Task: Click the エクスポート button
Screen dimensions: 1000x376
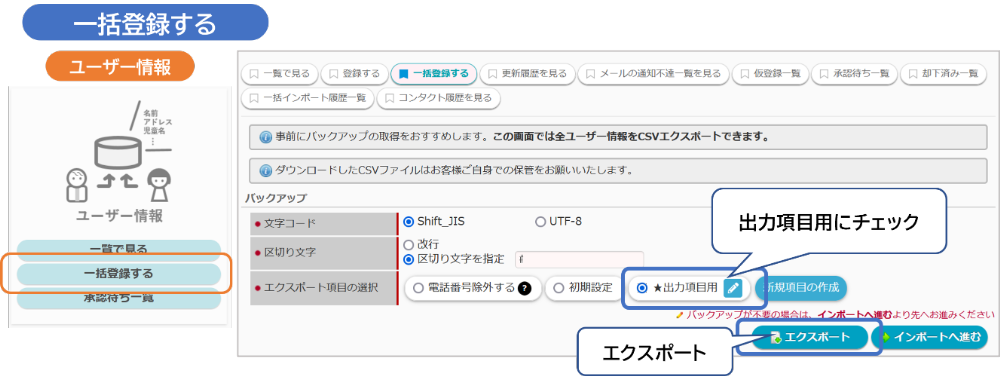Action: pos(810,338)
